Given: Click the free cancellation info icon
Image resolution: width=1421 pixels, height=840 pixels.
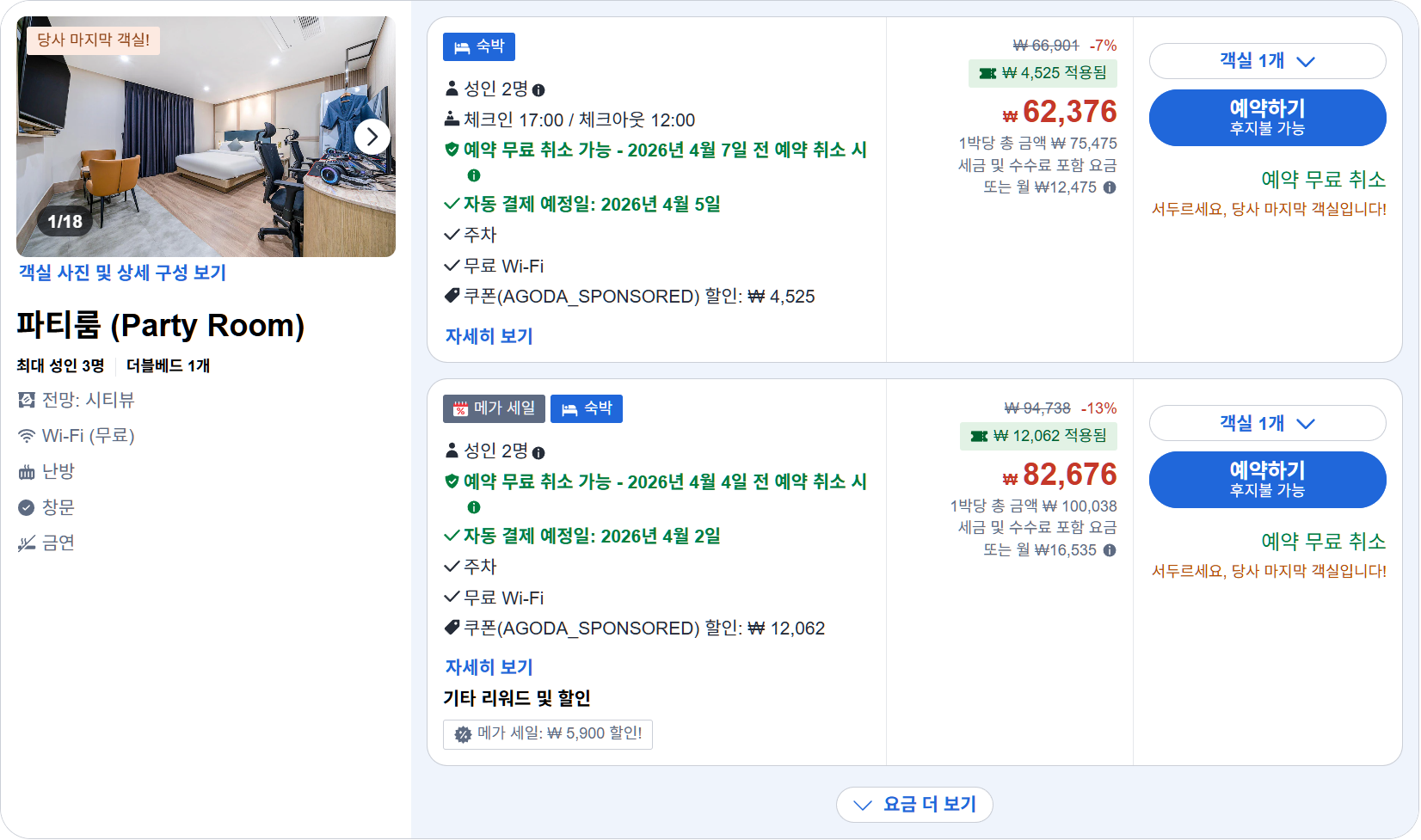Looking at the screenshot, I should pyautogui.click(x=472, y=175).
